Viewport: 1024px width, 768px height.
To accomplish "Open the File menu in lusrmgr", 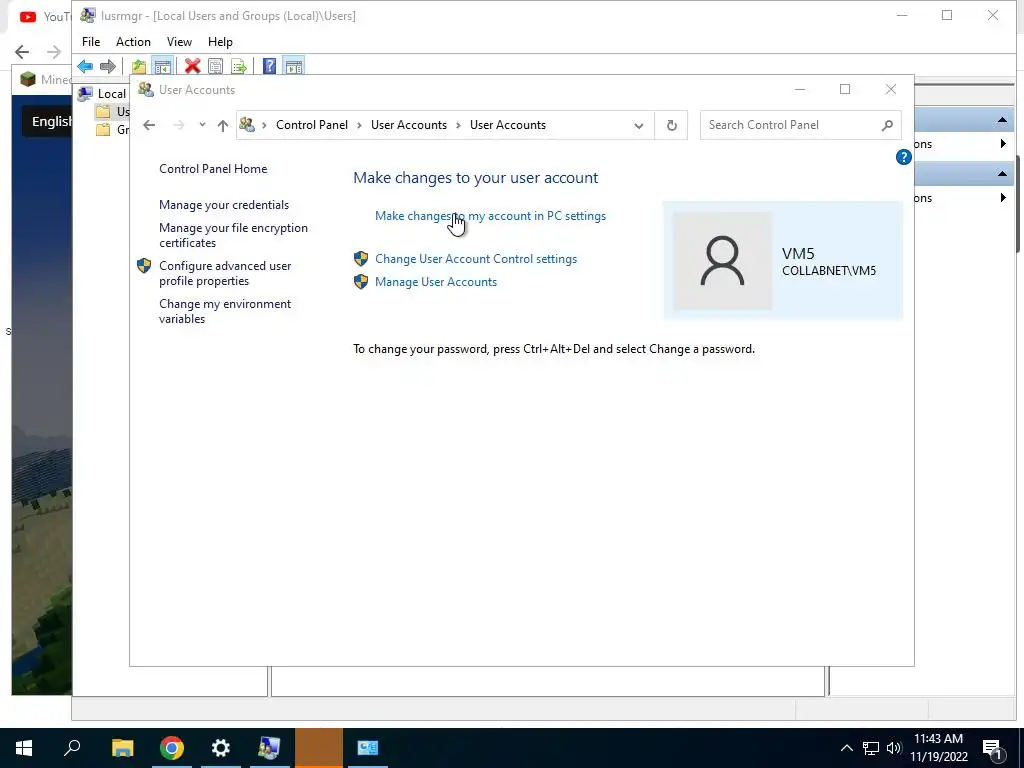I will pos(91,42).
